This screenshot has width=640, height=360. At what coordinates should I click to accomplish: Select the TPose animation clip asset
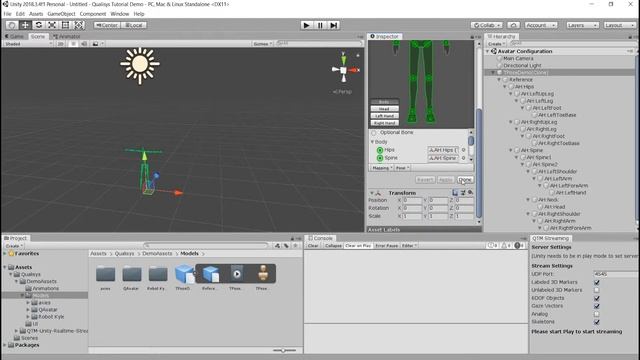tap(237, 274)
